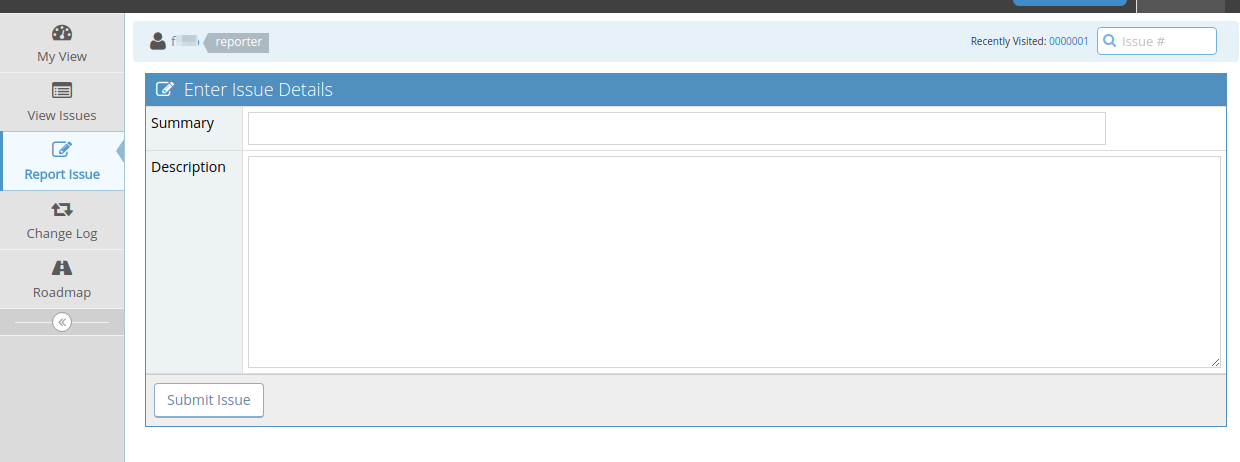Select the View Issues list icon
The height and width of the screenshot is (462, 1240).
pos(62,90)
